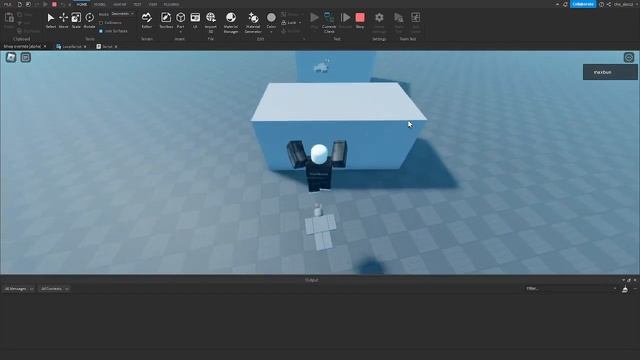
Task: Open the Terrain Editor
Action: tap(147, 20)
